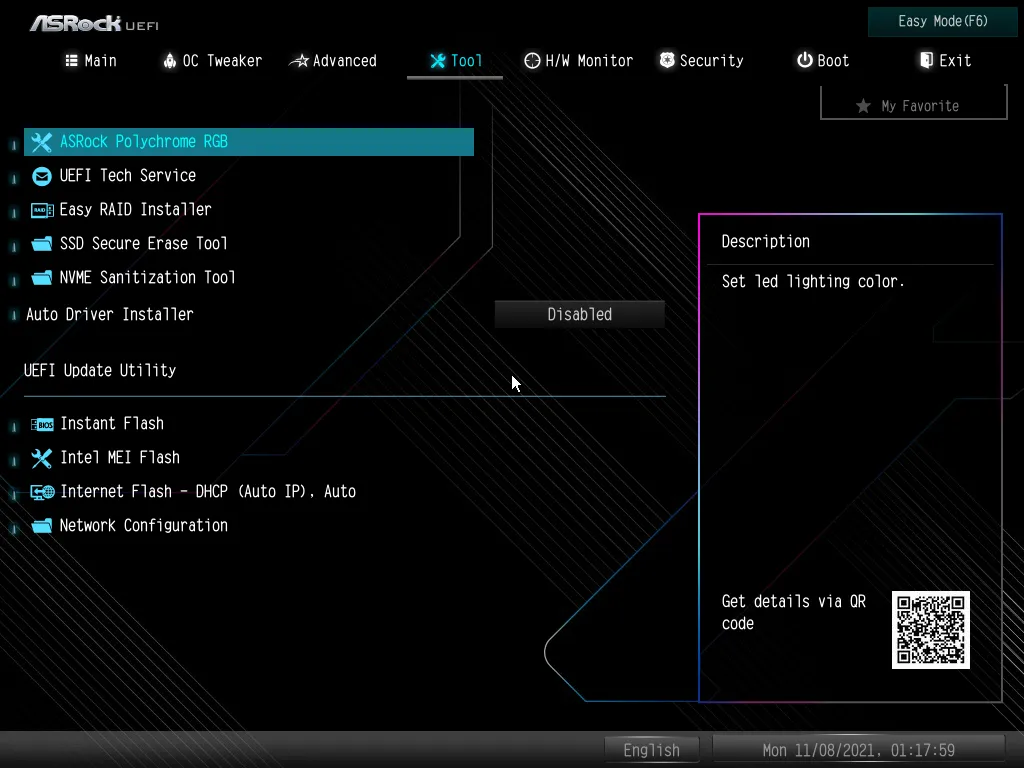Click the QR code in Description panel
Screen dimensions: 1024x768
click(x=931, y=630)
